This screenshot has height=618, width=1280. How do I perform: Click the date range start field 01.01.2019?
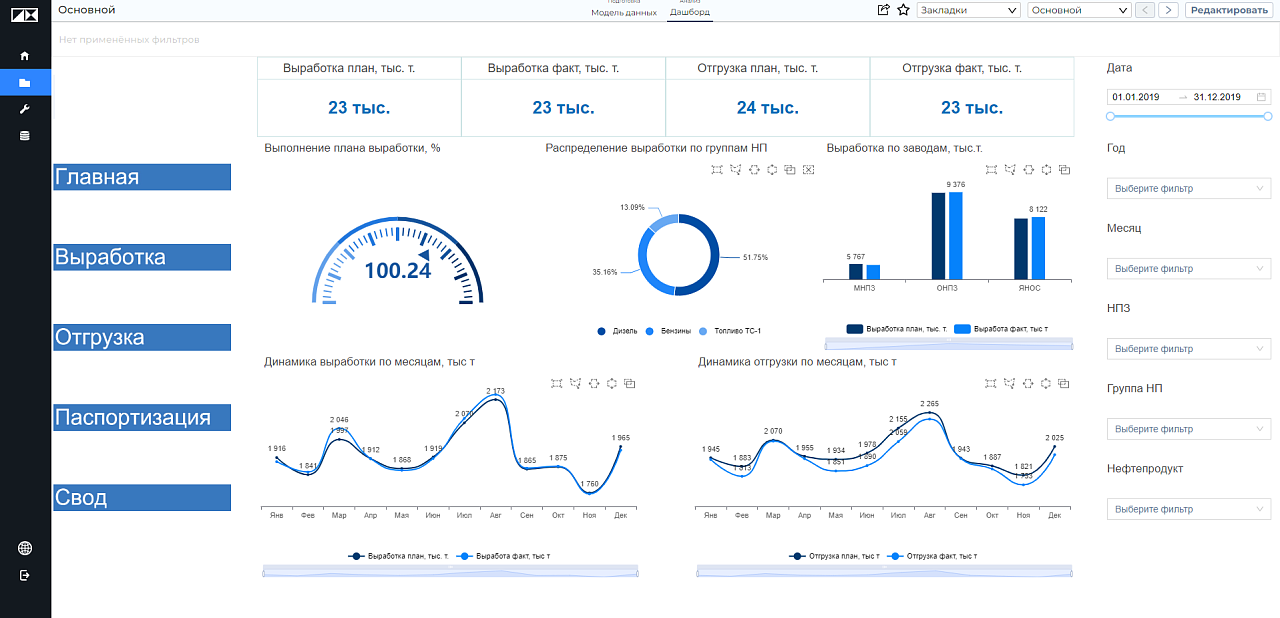[1135, 97]
